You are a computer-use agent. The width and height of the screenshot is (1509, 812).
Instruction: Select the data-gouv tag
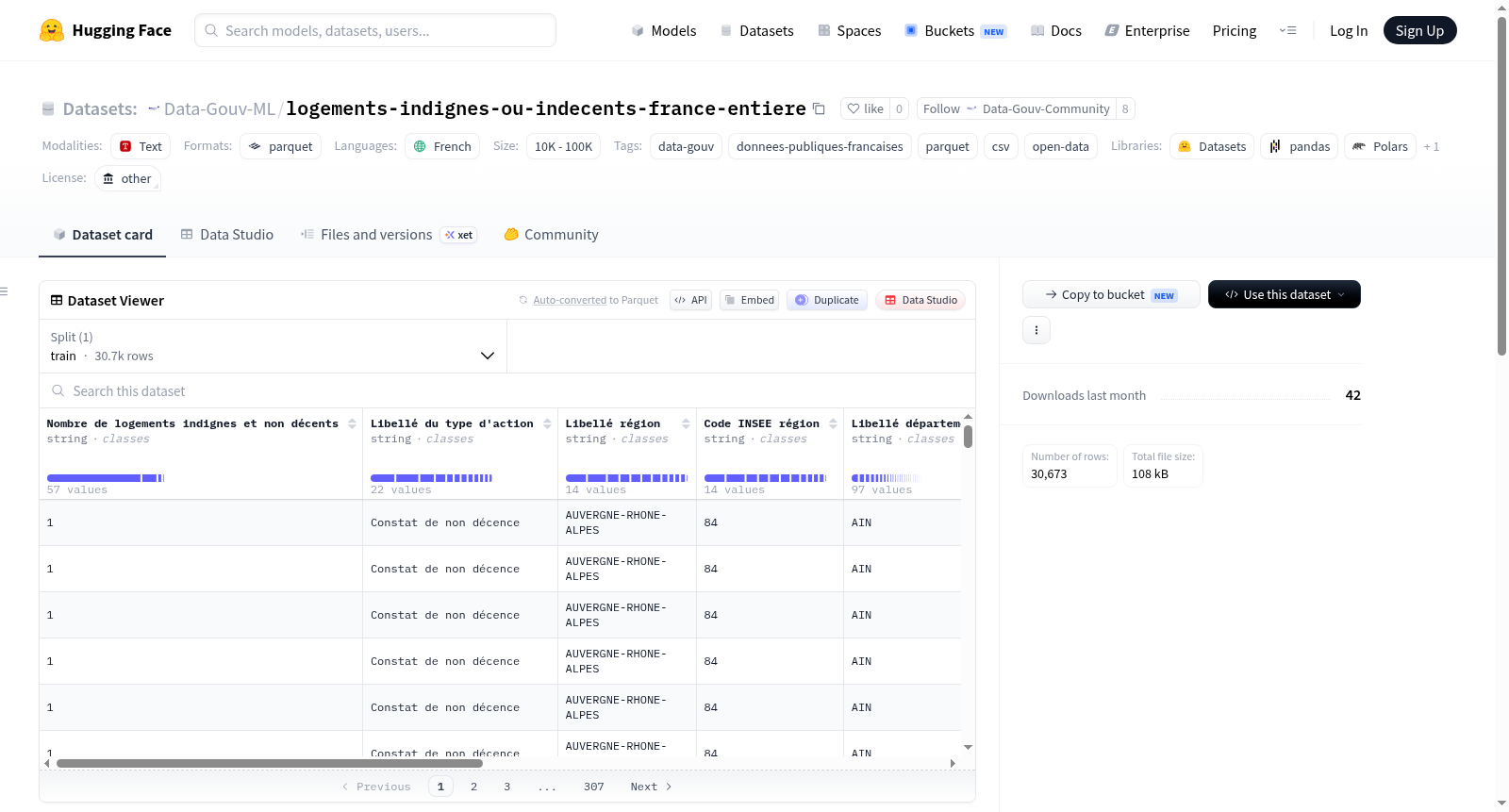click(x=686, y=146)
